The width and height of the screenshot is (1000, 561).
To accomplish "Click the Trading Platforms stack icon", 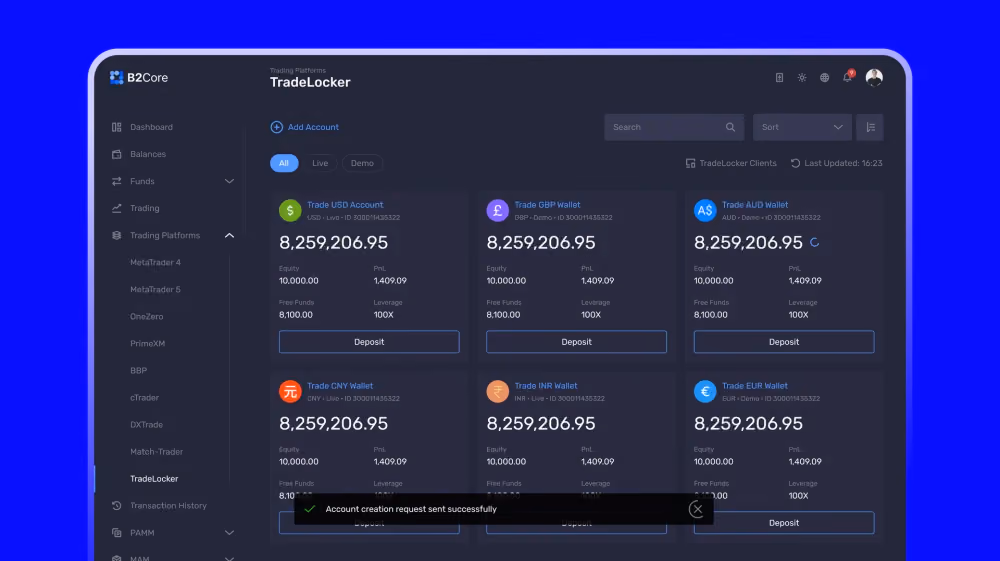I will pos(117,235).
